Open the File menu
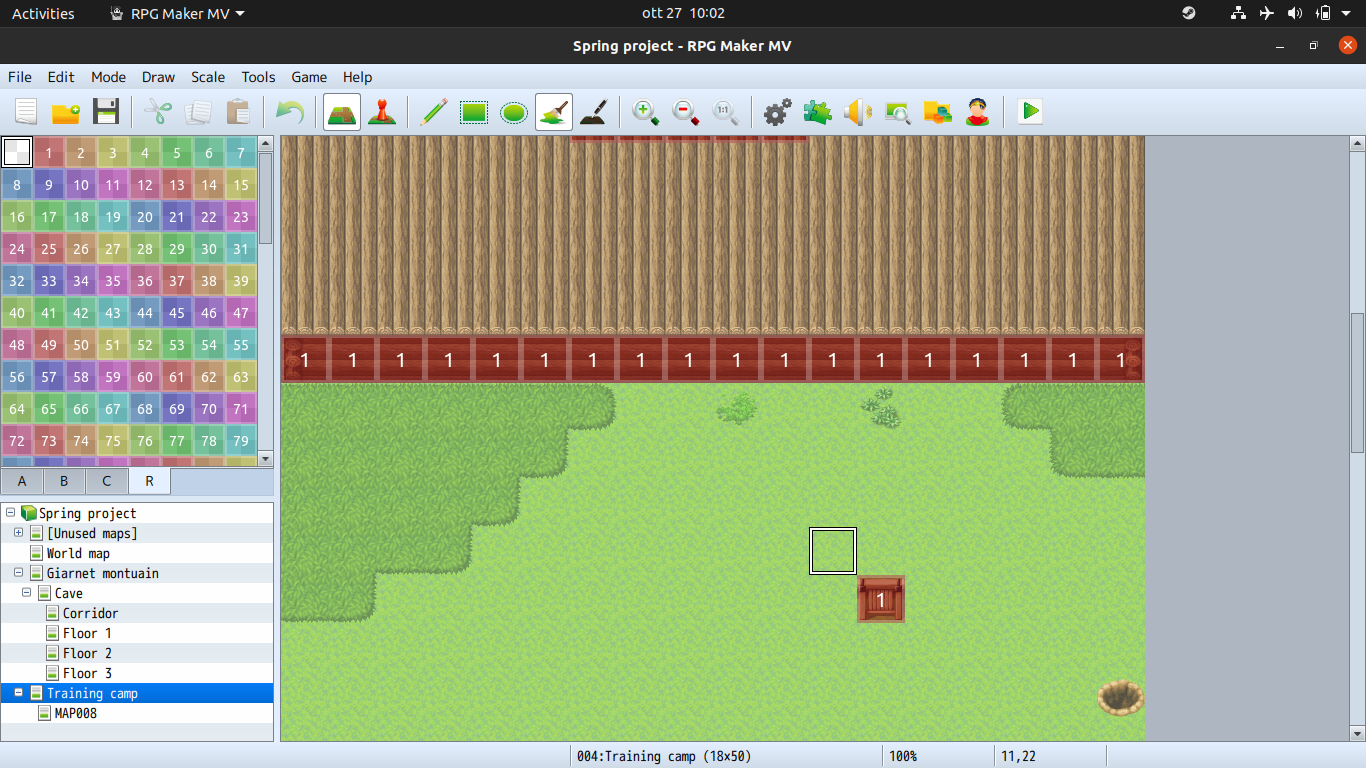 [20, 77]
